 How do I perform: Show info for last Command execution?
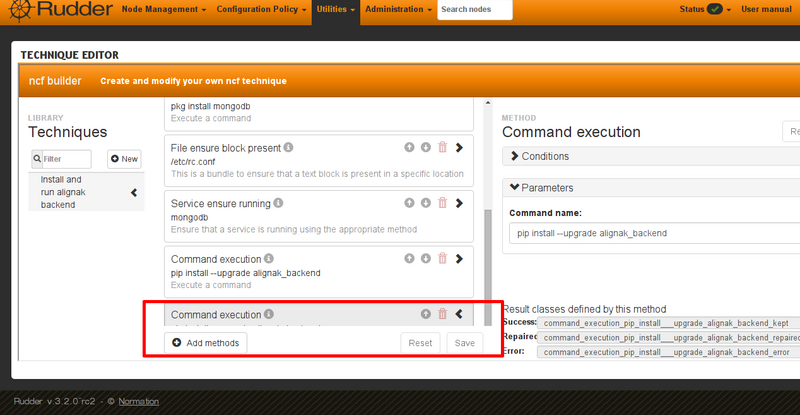click(x=269, y=314)
